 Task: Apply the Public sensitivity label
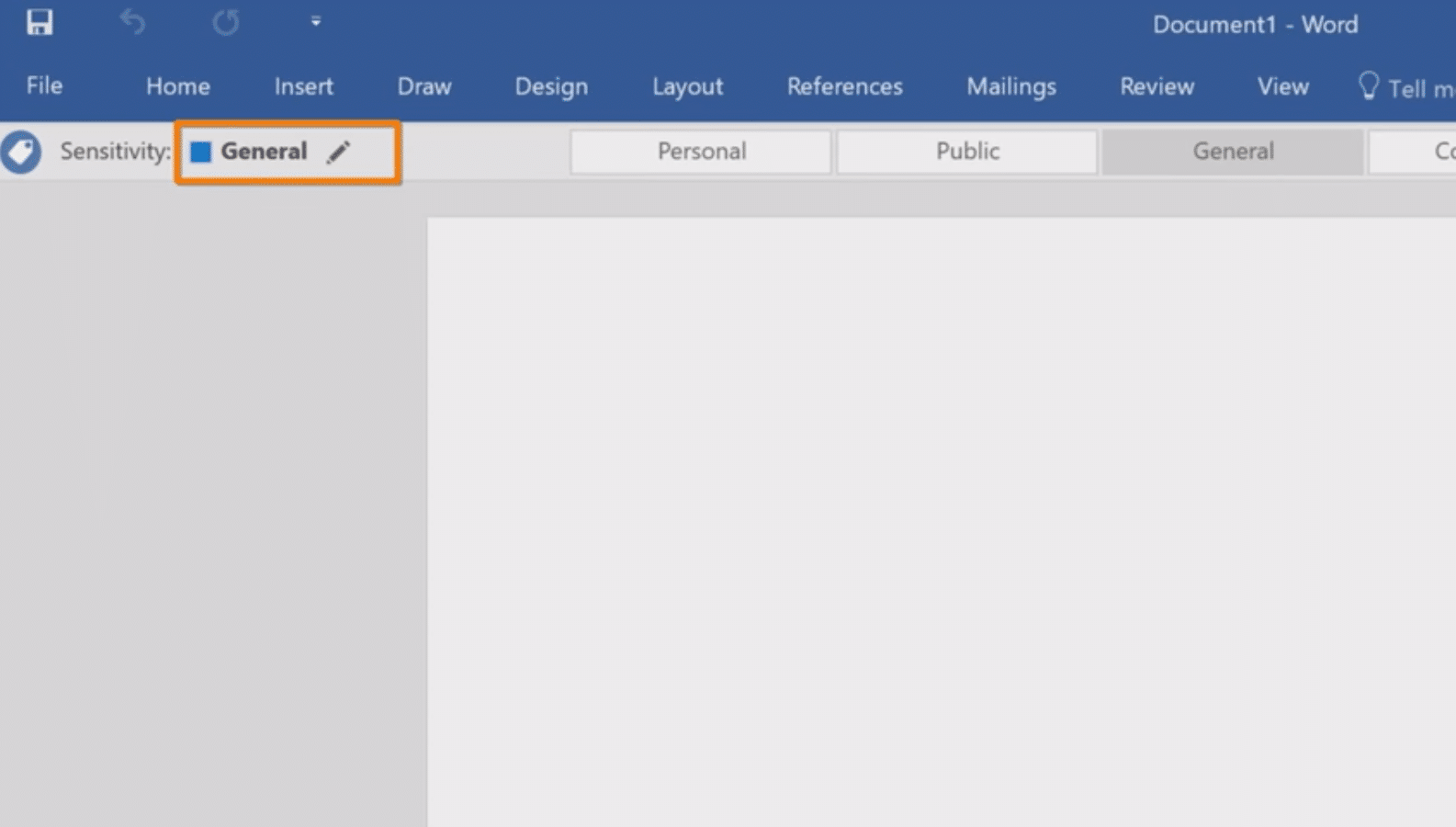point(967,152)
